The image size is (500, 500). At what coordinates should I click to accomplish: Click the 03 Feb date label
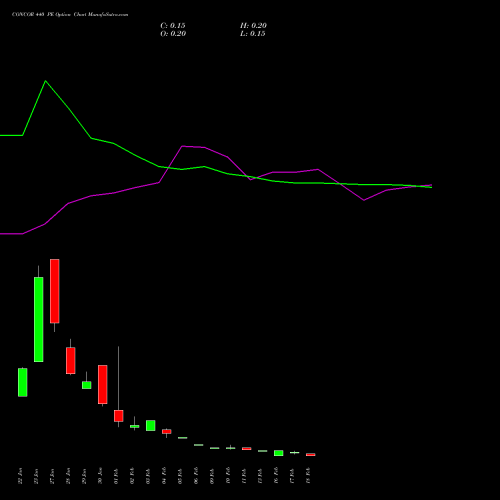point(148,476)
